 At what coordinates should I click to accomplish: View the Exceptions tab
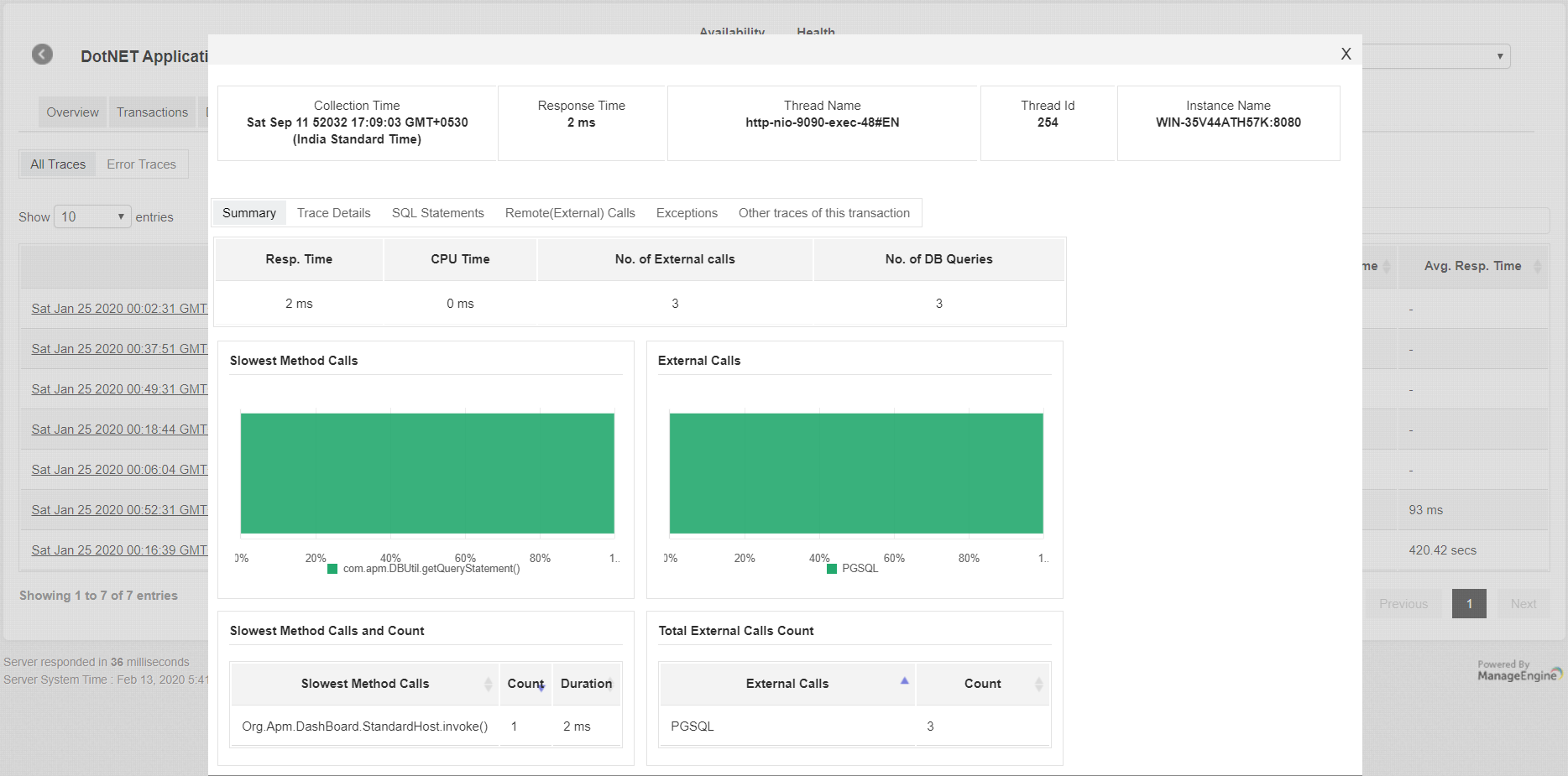click(x=687, y=213)
